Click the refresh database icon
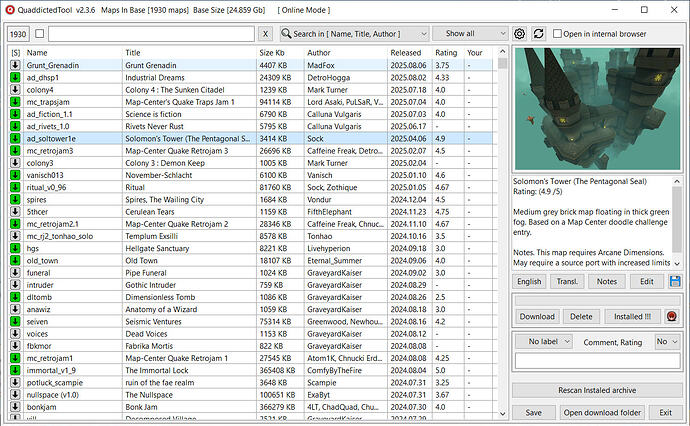Screen dimensions: 690x426 click(539, 34)
